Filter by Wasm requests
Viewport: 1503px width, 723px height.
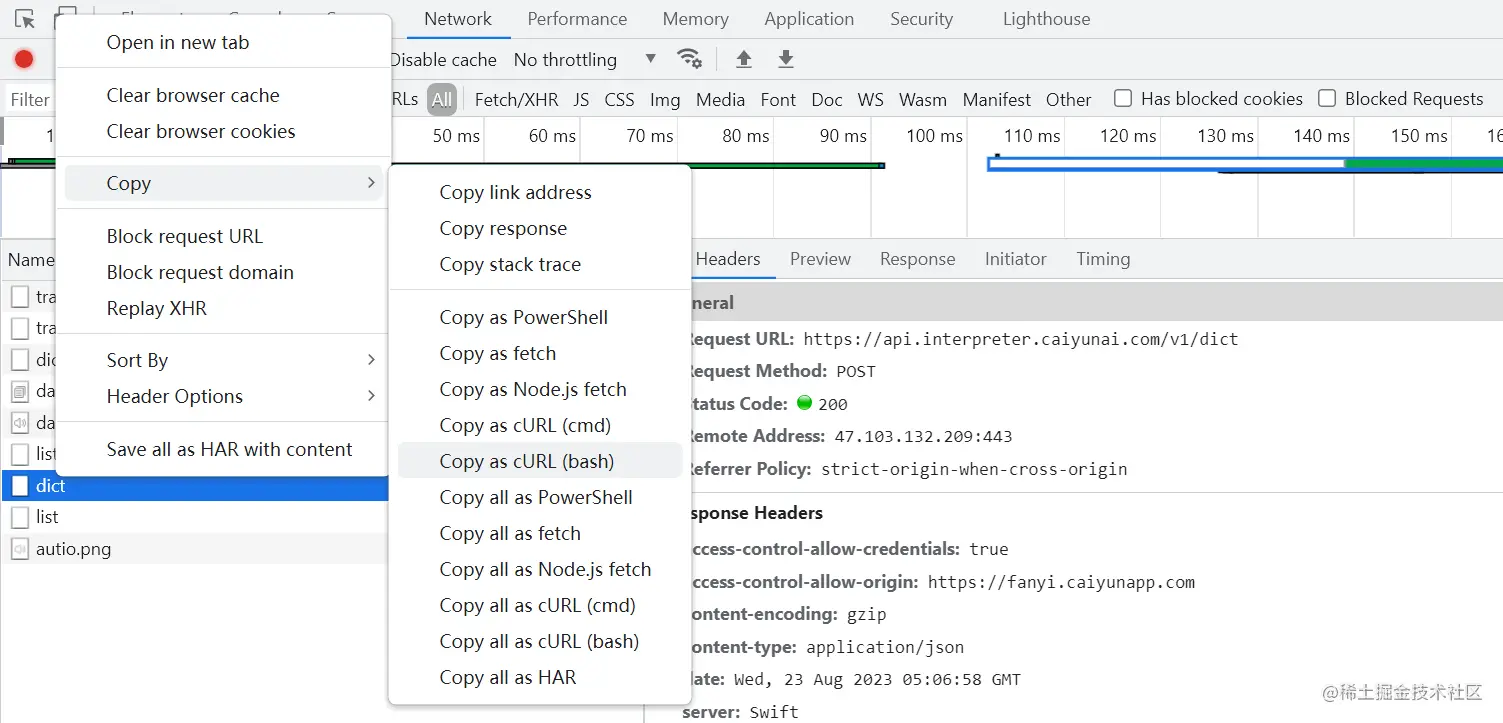pyautogui.click(x=922, y=99)
